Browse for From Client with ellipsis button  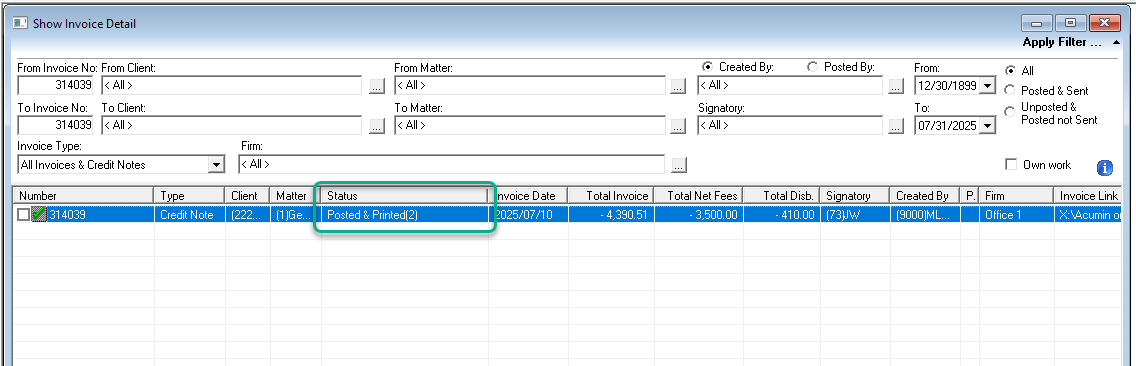pos(377,86)
